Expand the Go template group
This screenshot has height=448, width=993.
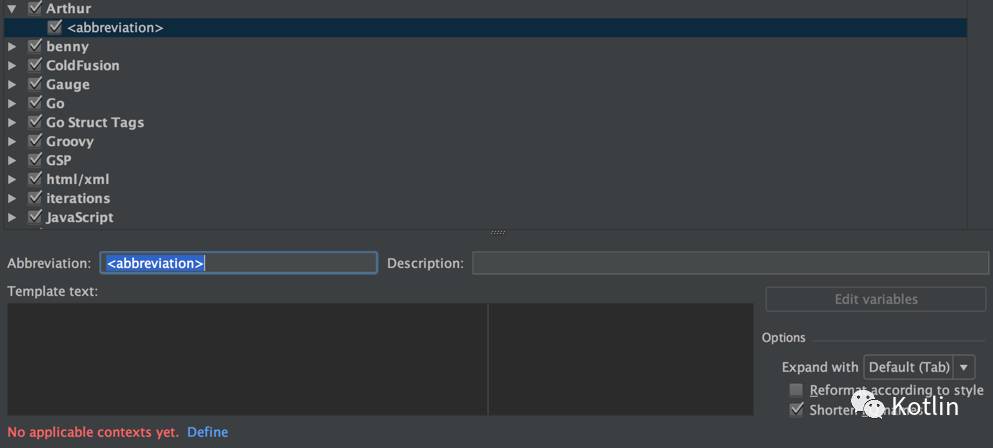click(11, 104)
